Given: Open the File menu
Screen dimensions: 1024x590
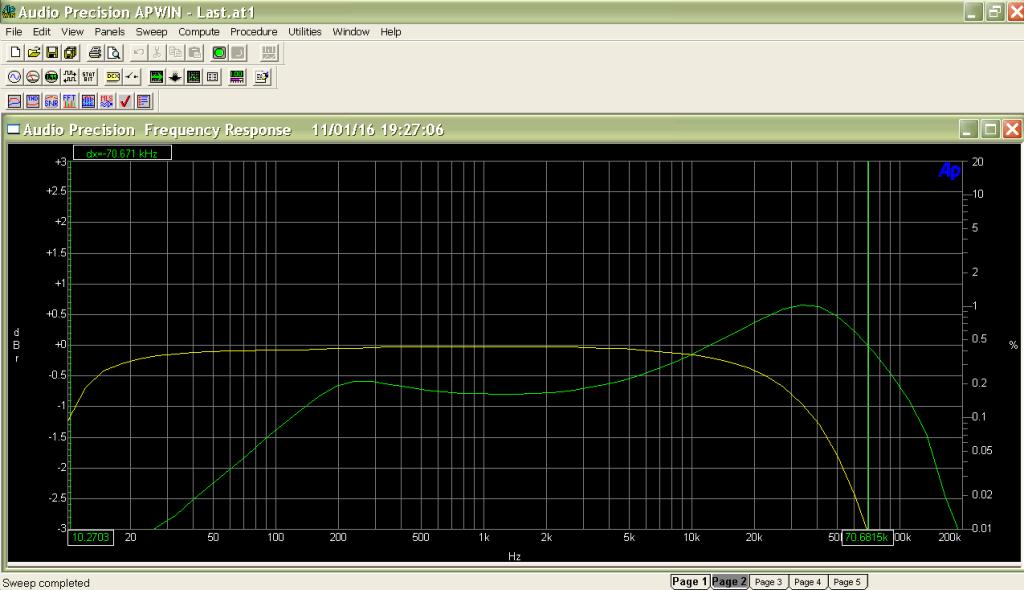Looking at the screenshot, I should point(14,31).
